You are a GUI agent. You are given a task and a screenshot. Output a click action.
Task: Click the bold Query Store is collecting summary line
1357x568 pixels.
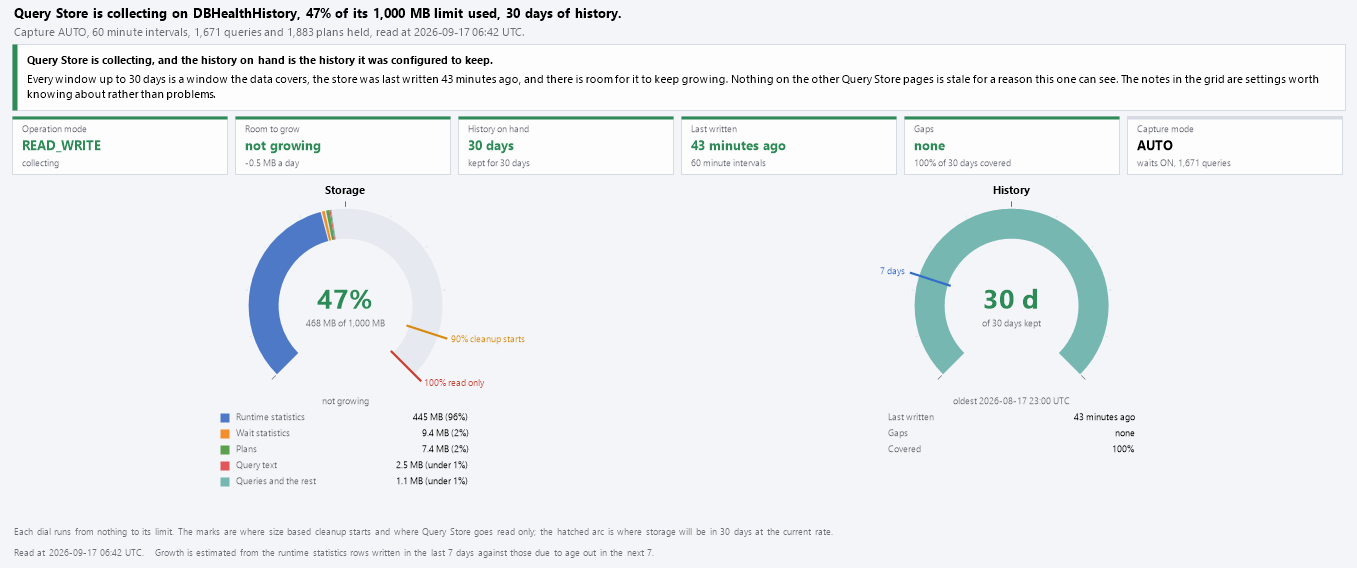click(x=260, y=60)
